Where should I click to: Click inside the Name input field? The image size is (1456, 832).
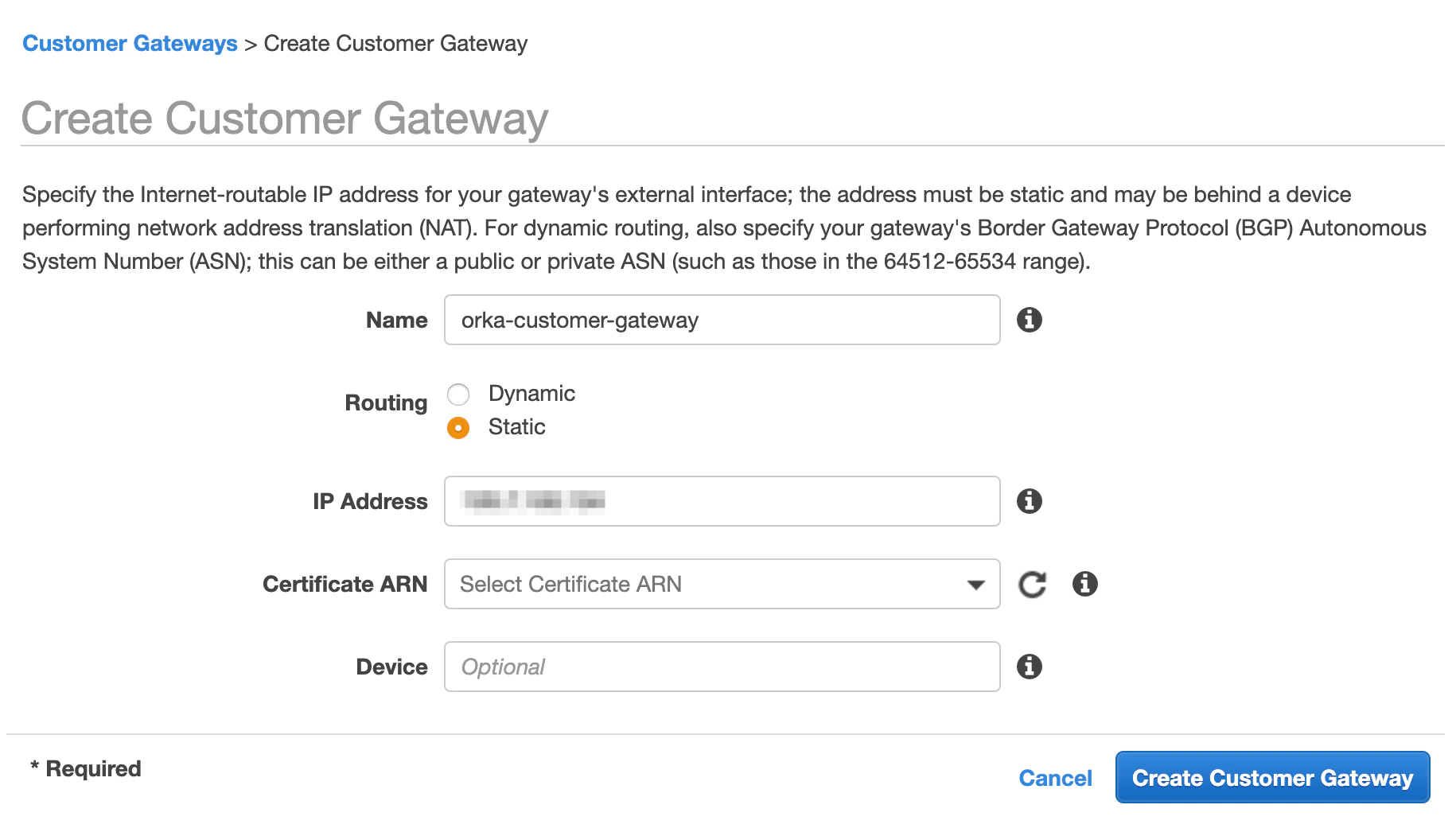pos(721,320)
